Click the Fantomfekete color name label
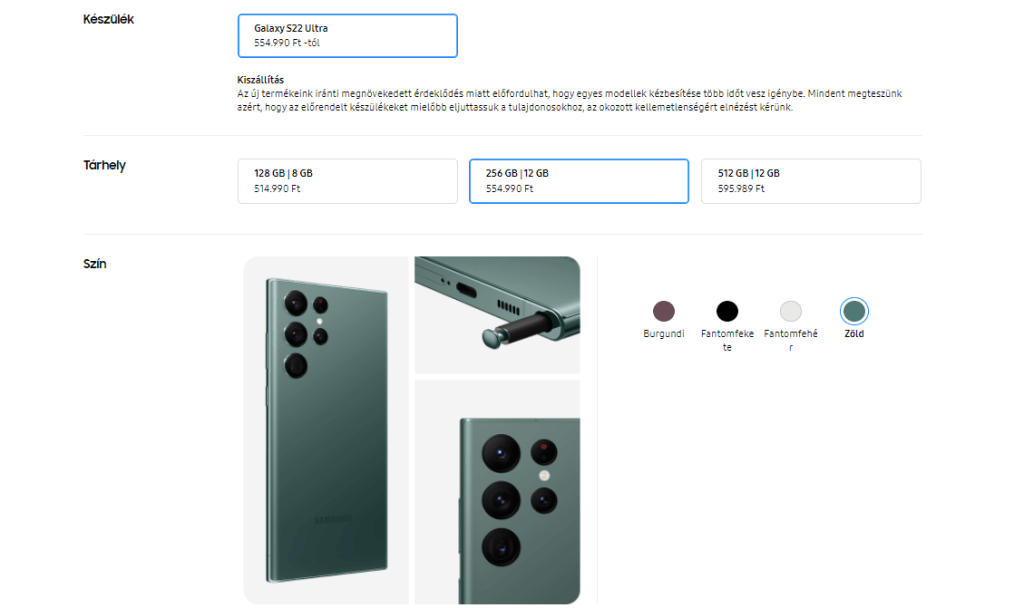Image resolution: width=1024 pixels, height=608 pixels. [727, 340]
